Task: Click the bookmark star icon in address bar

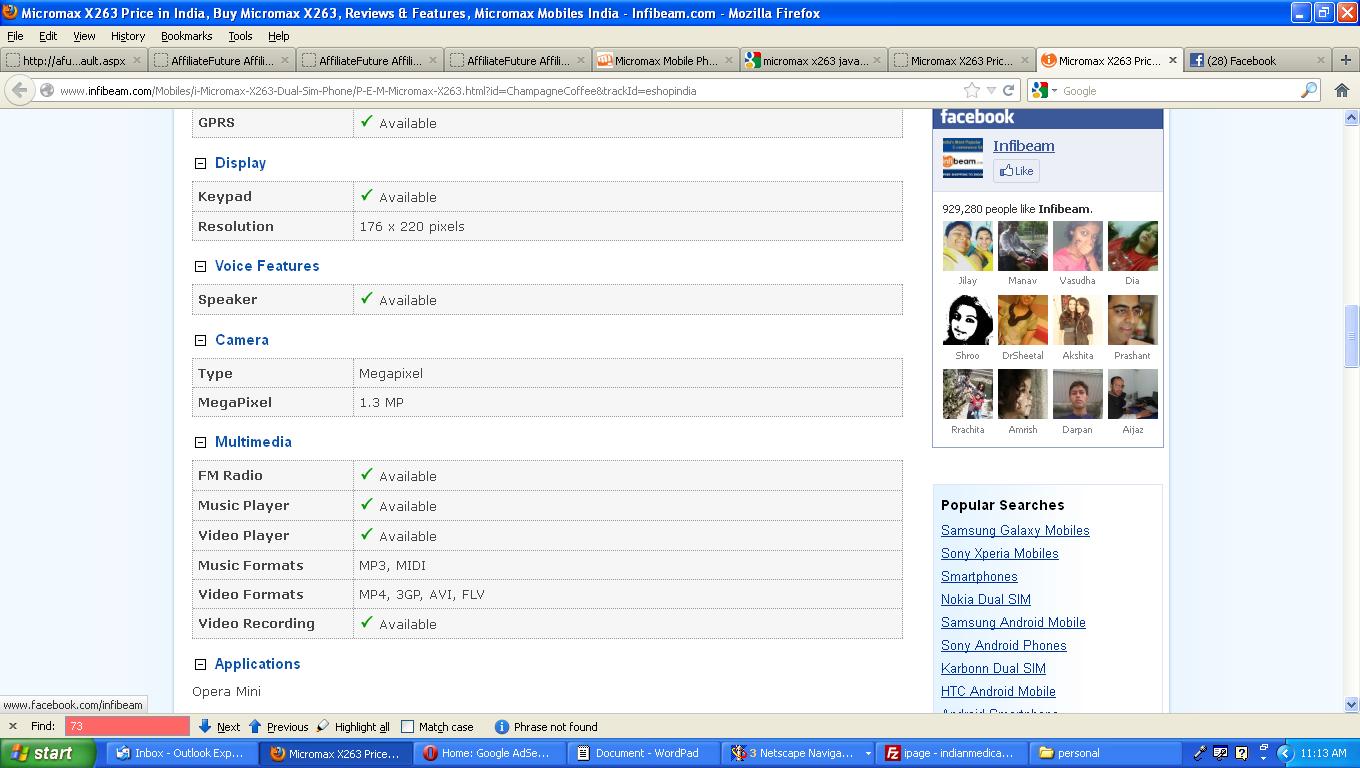Action: coord(971,90)
